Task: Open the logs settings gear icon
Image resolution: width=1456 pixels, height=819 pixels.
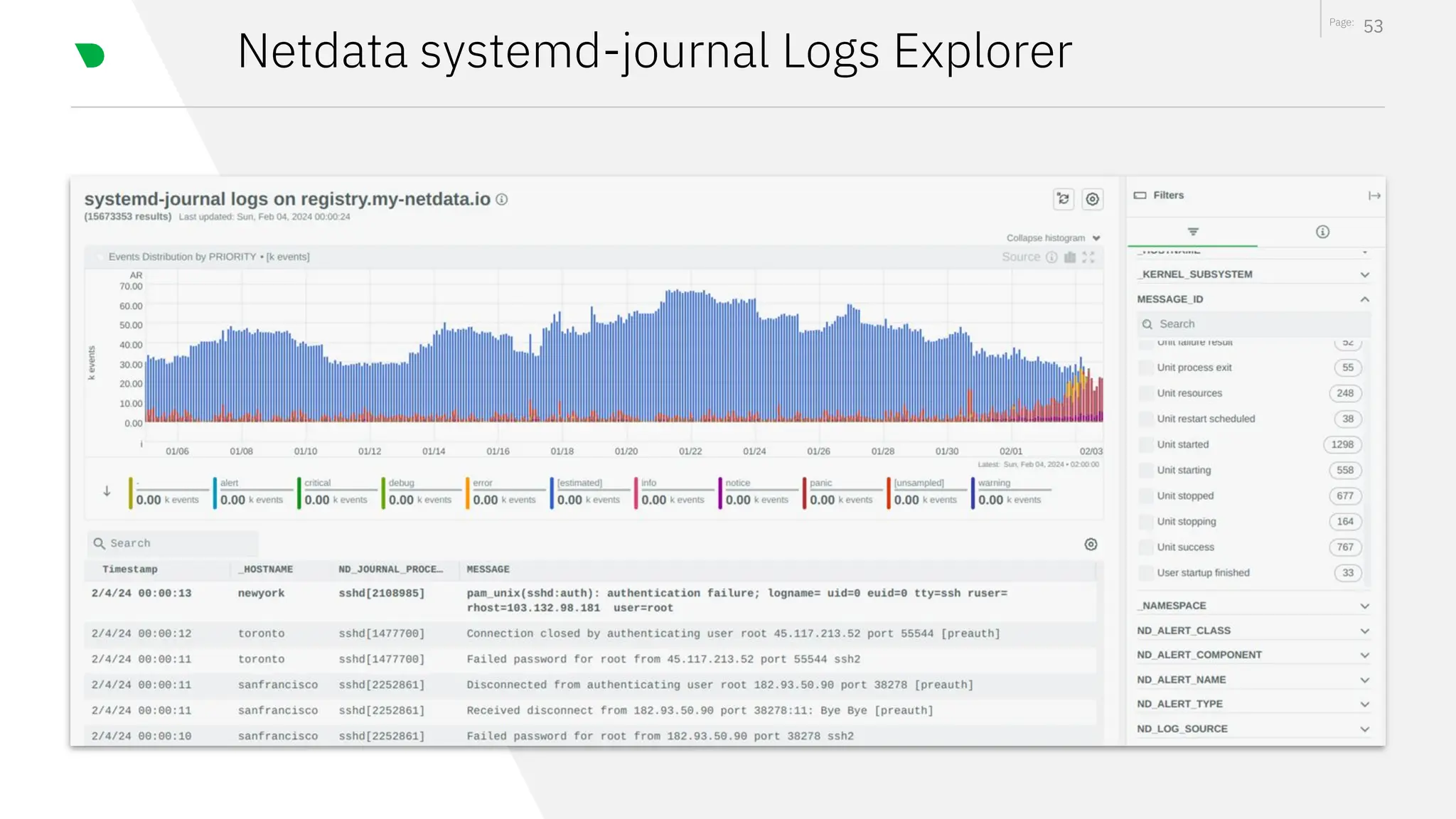Action: click(1093, 199)
